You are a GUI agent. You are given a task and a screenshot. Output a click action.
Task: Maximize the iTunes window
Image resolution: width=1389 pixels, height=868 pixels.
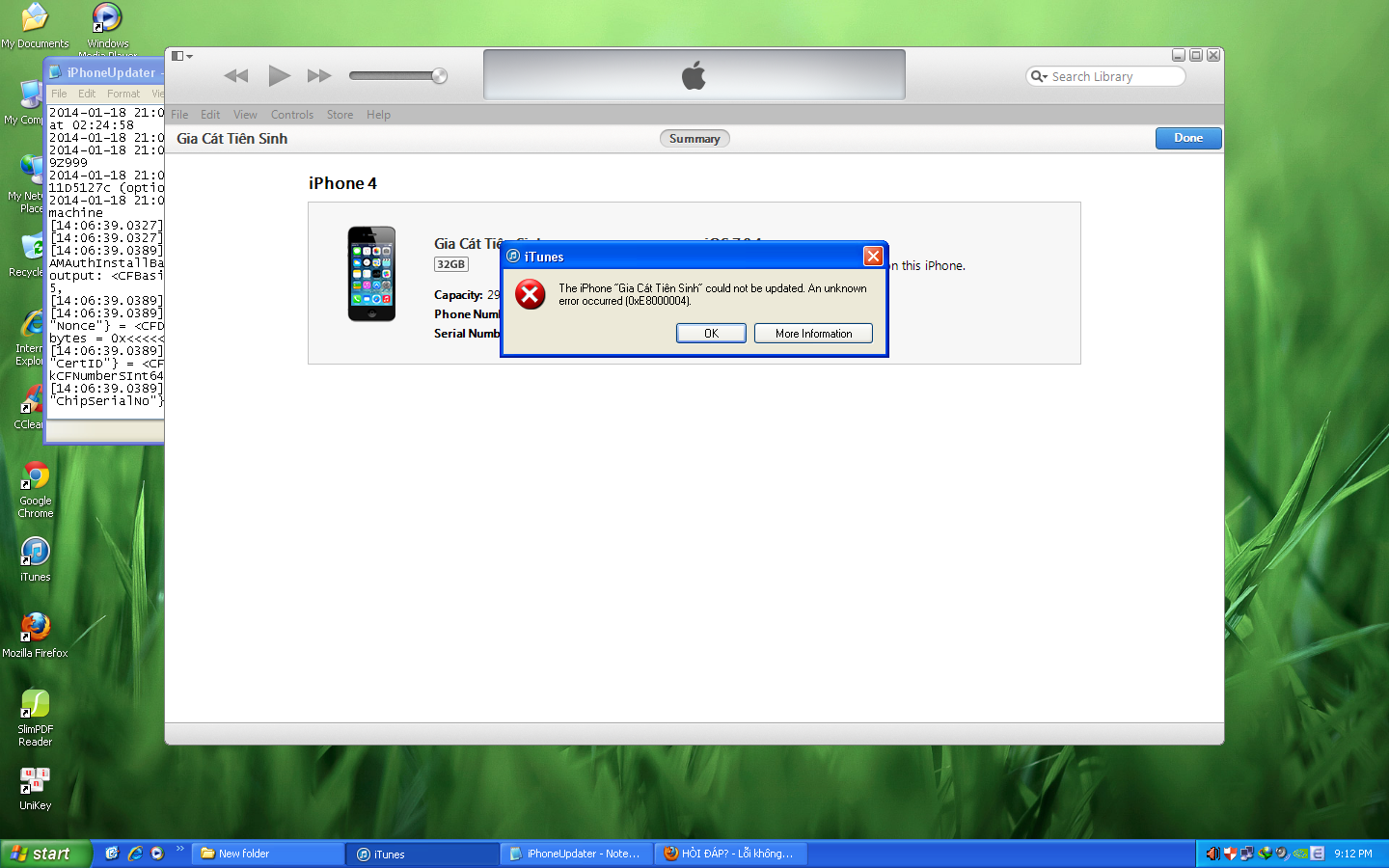click(x=1196, y=55)
